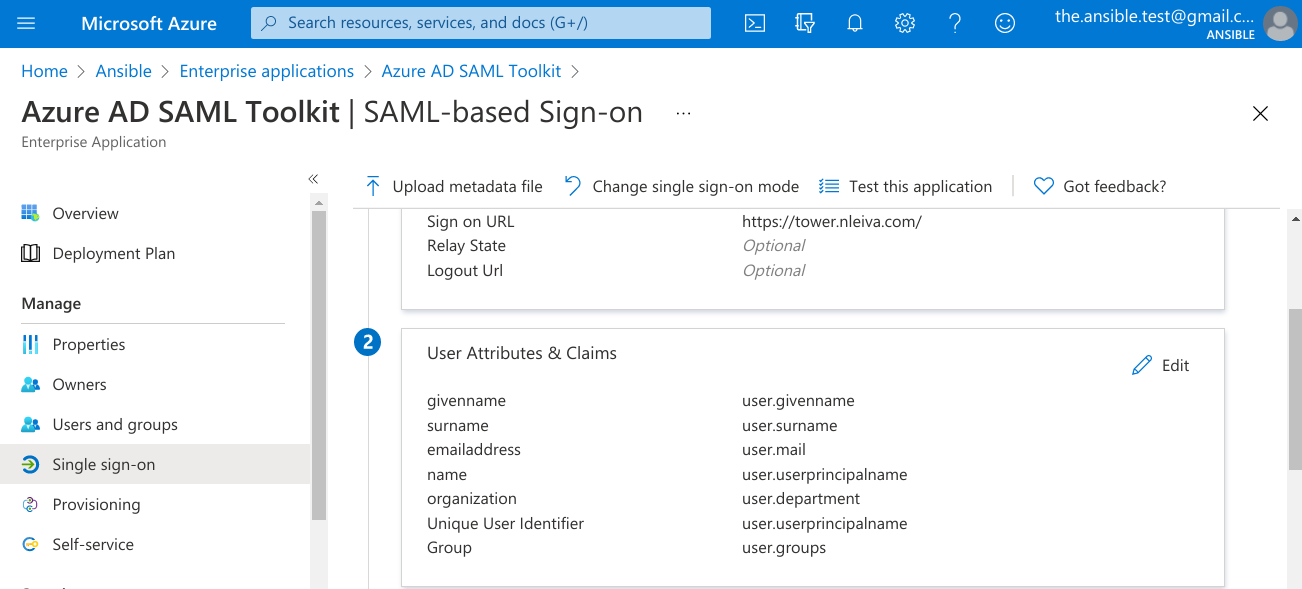Image resolution: width=1302 pixels, height=589 pixels.
Task: Click the help question mark icon
Action: tap(955, 23)
